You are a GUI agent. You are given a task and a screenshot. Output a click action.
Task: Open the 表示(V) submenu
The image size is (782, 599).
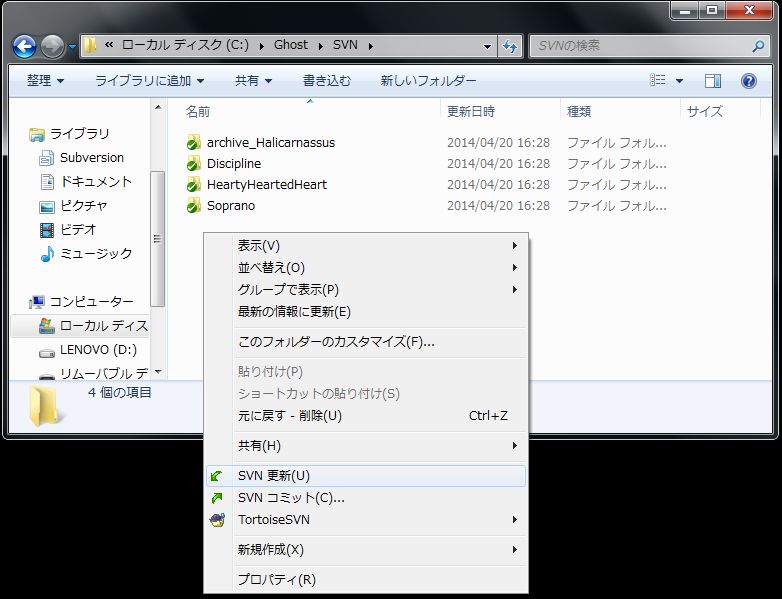[x=366, y=245]
